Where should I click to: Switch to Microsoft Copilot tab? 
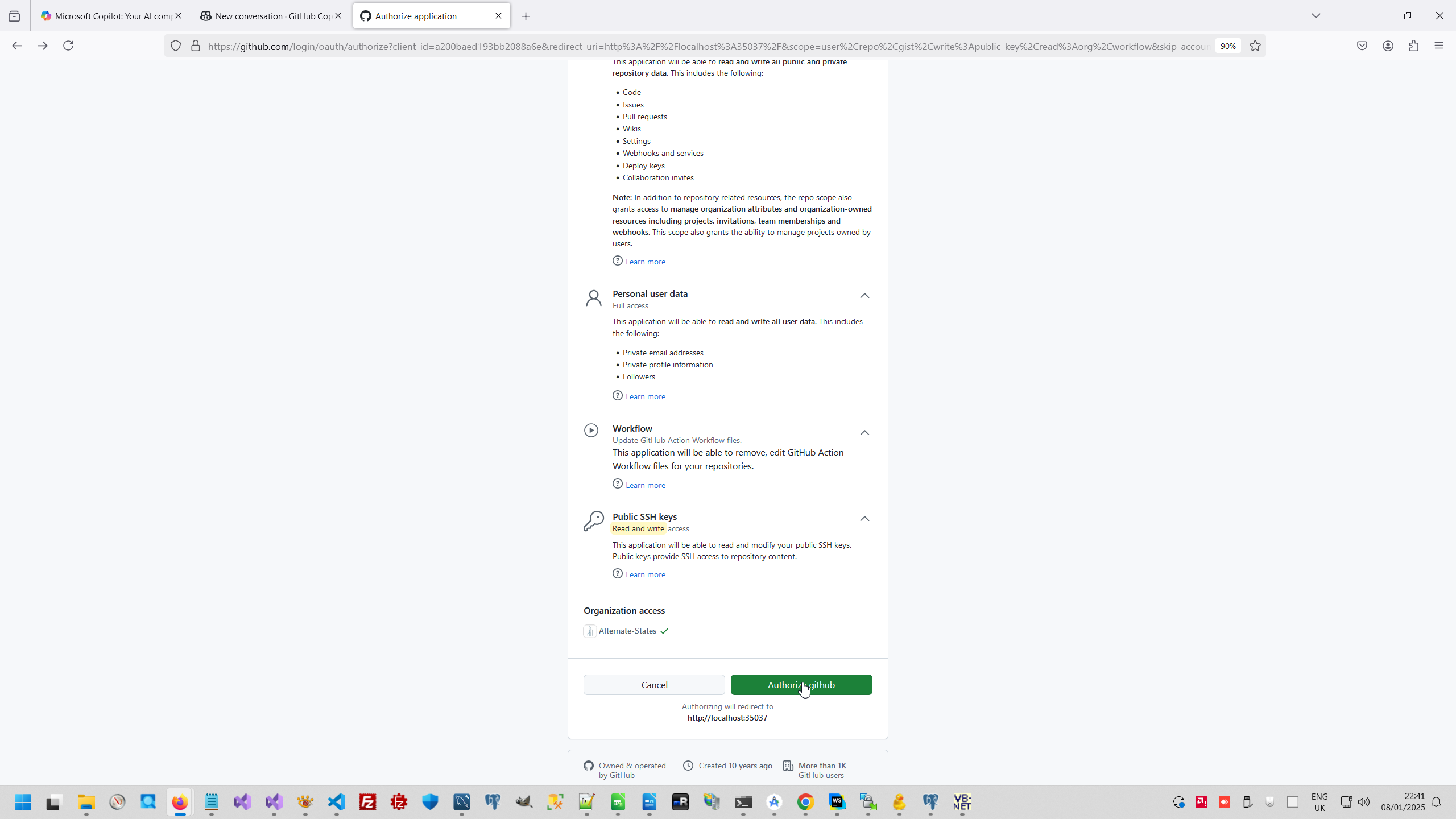pyautogui.click(x=108, y=16)
